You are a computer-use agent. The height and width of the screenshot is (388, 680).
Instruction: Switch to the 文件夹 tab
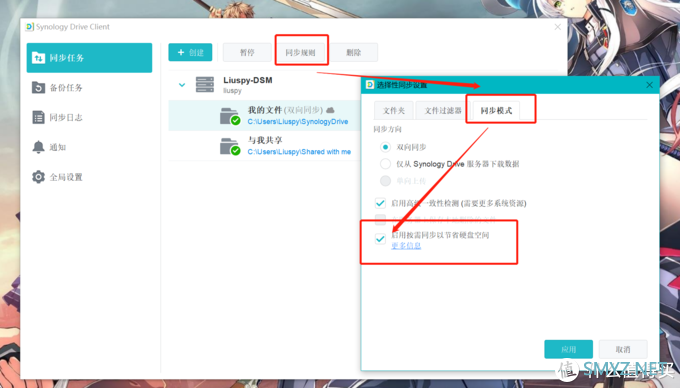(x=394, y=111)
